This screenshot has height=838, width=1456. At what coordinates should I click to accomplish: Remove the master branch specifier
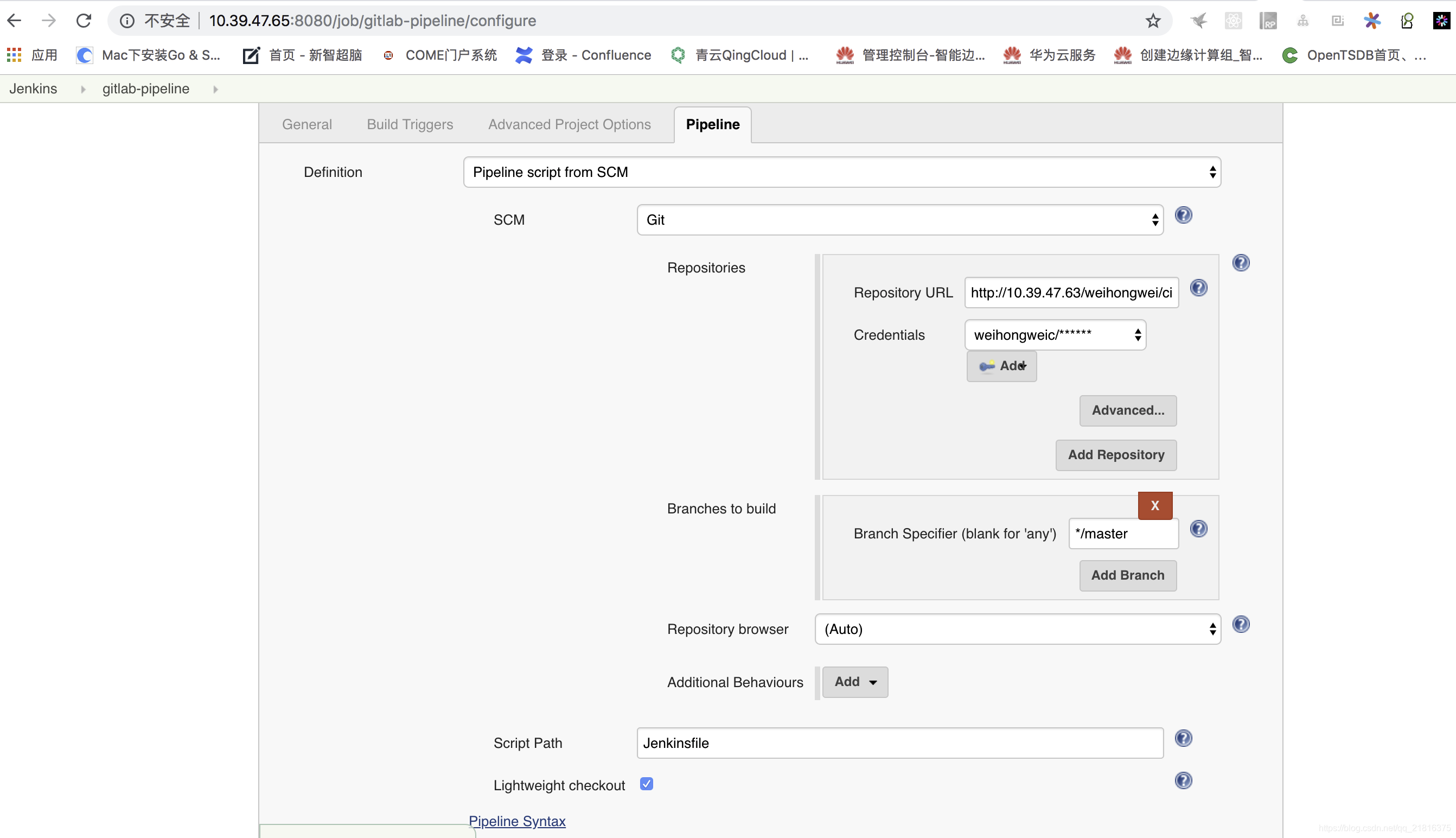point(1155,505)
